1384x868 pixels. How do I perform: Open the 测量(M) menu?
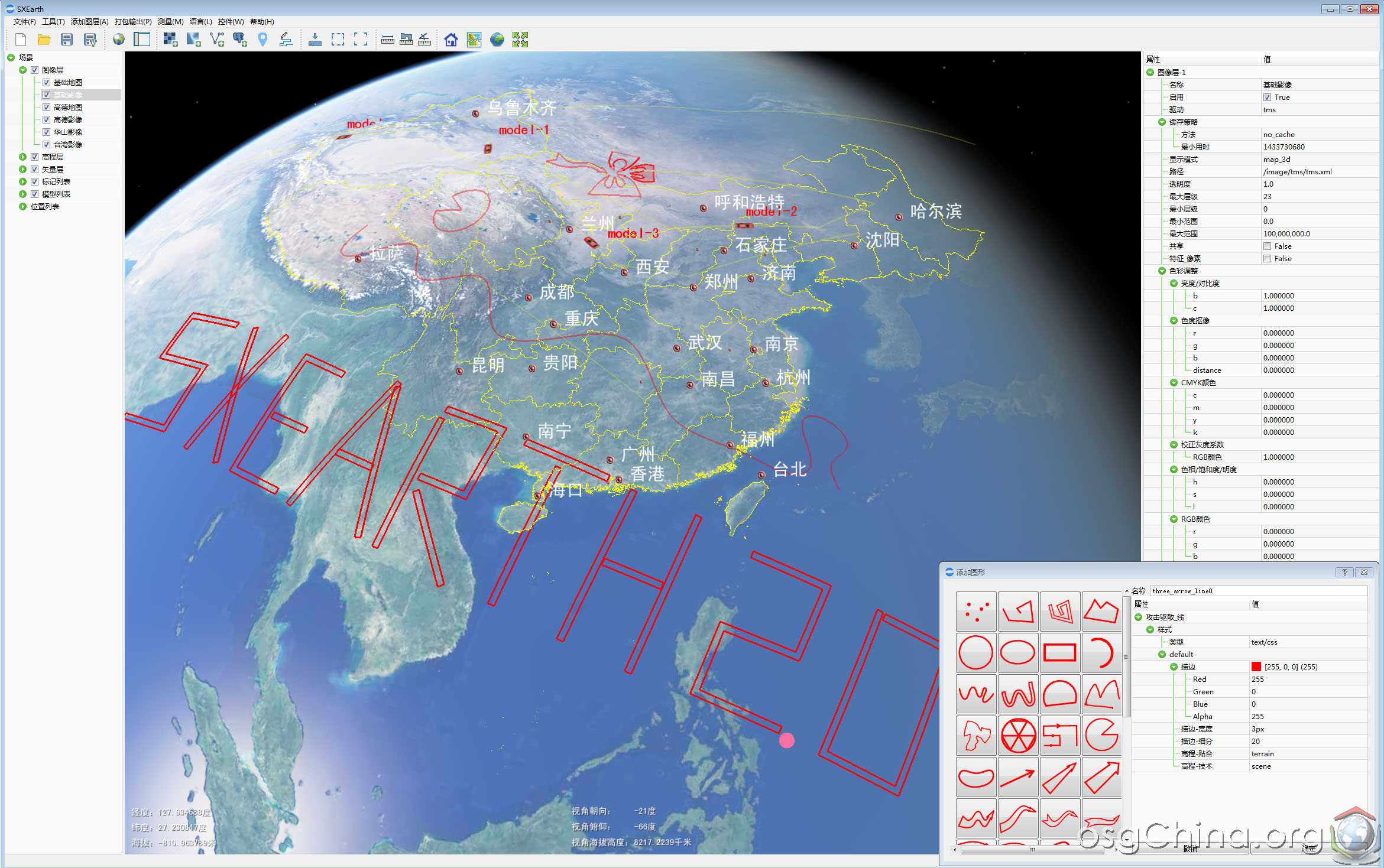(x=170, y=21)
